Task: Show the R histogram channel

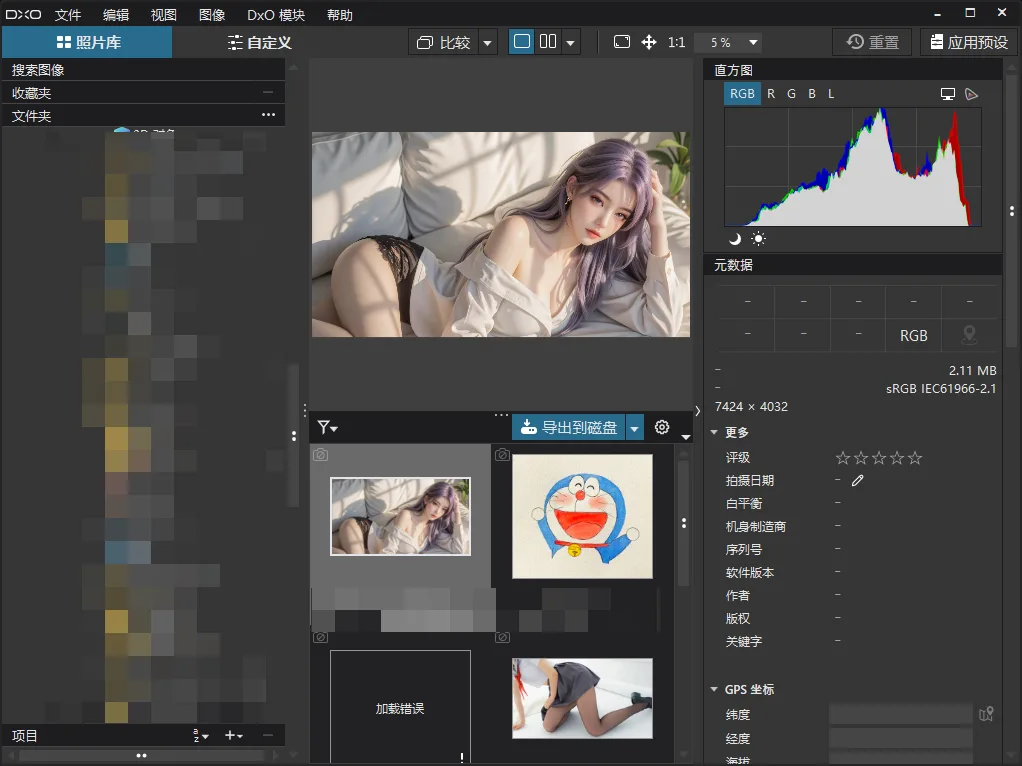Action: click(x=771, y=94)
